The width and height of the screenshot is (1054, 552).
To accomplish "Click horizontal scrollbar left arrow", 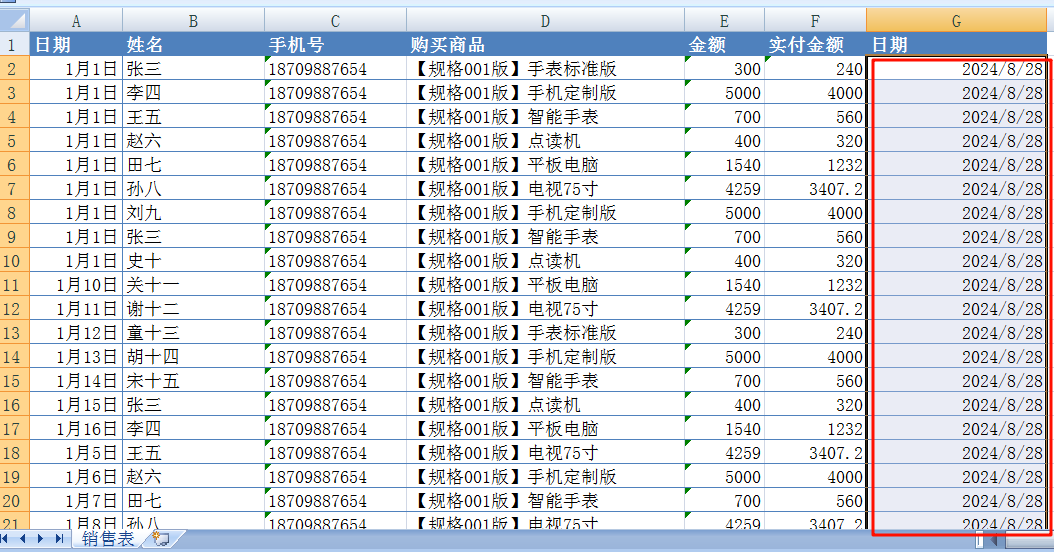I will (995, 540).
